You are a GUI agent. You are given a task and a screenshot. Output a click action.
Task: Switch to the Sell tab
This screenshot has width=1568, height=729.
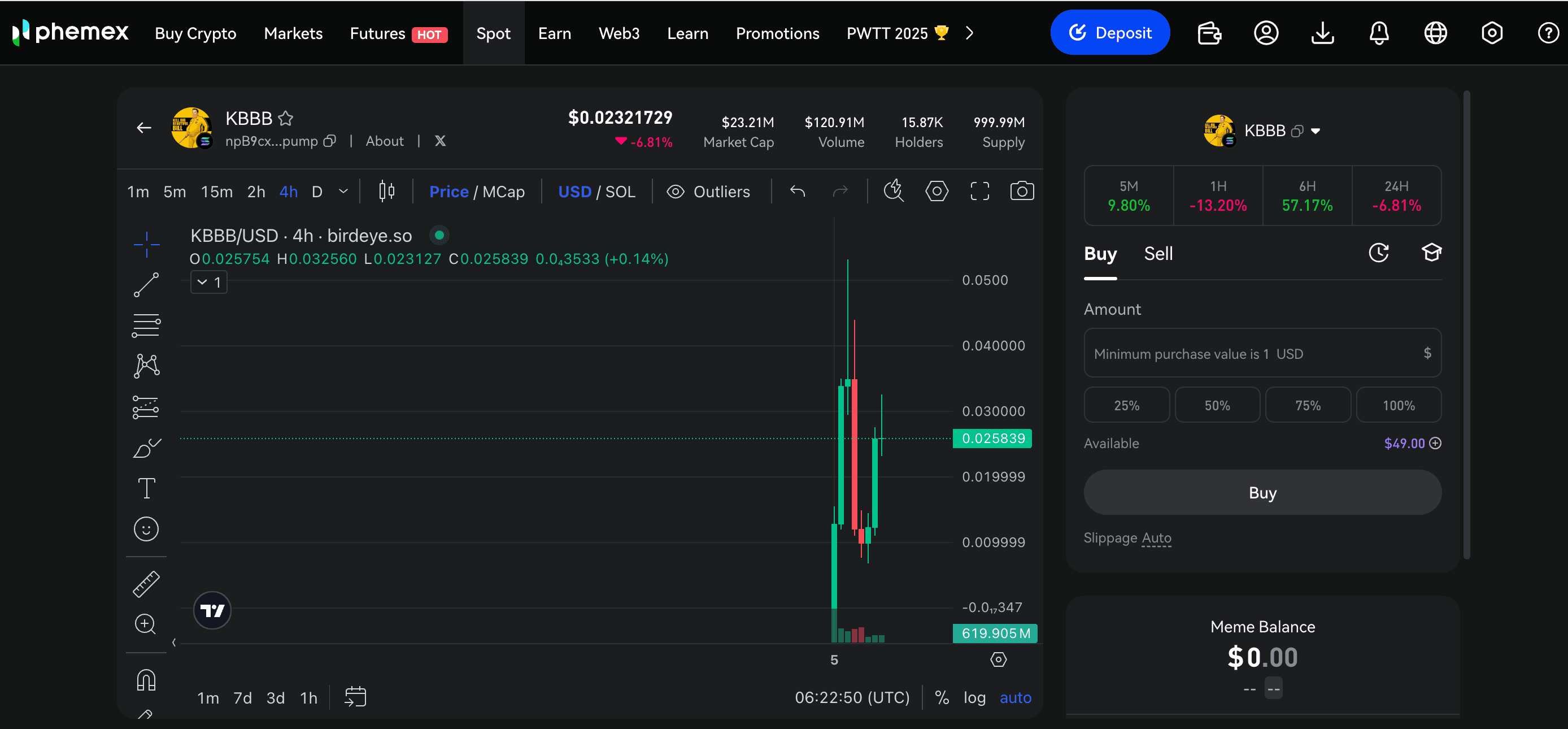1158,253
